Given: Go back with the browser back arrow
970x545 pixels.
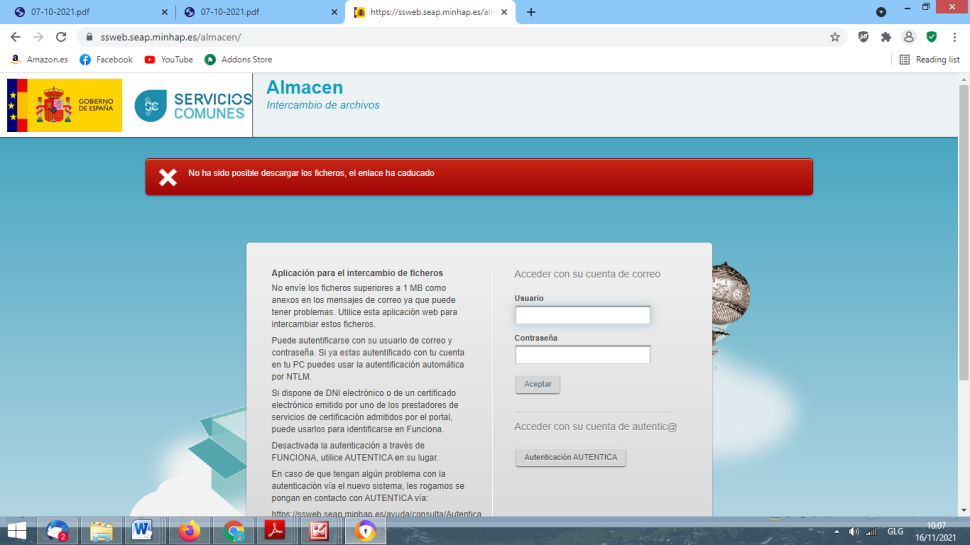Looking at the screenshot, I should coord(15,37).
